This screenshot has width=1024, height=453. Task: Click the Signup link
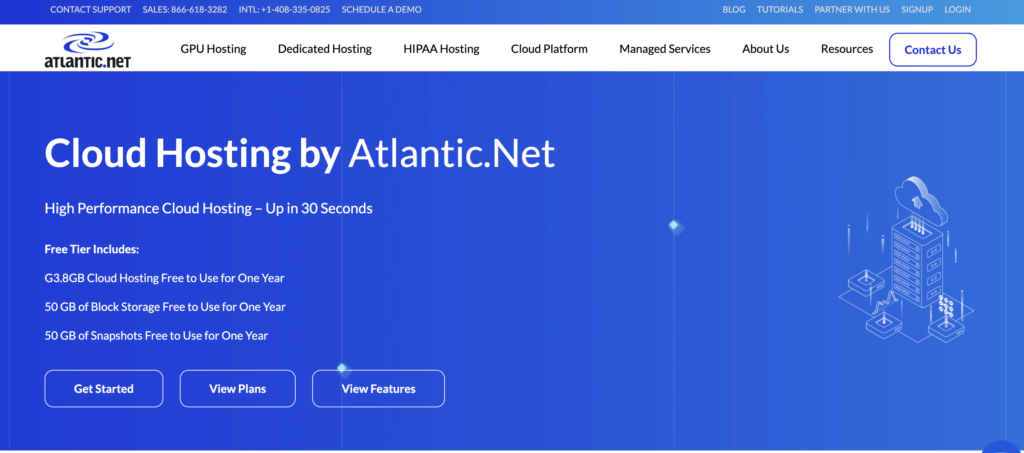point(917,10)
